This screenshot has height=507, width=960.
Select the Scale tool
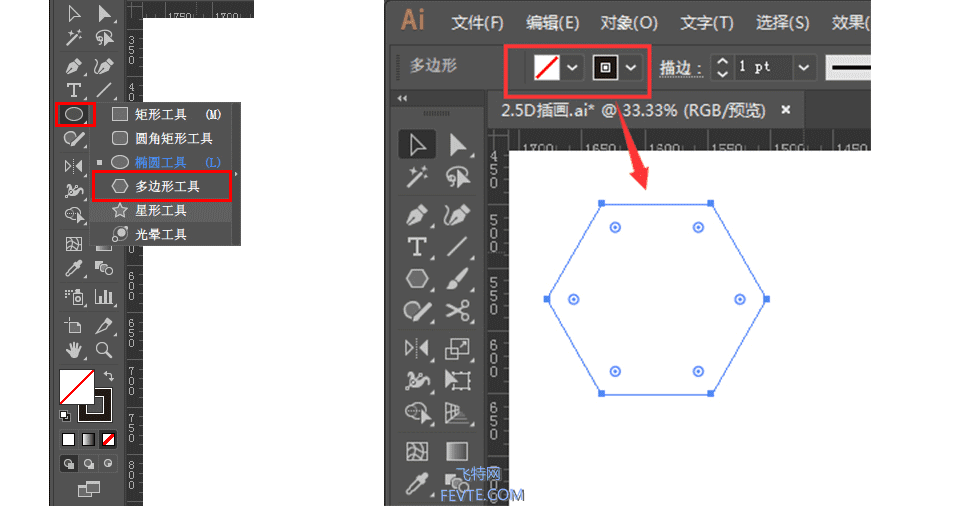(x=457, y=349)
